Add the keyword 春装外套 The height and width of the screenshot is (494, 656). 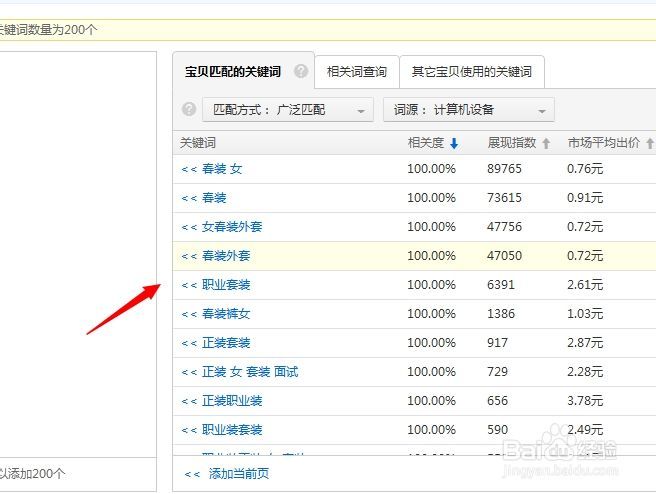[x=226, y=256]
